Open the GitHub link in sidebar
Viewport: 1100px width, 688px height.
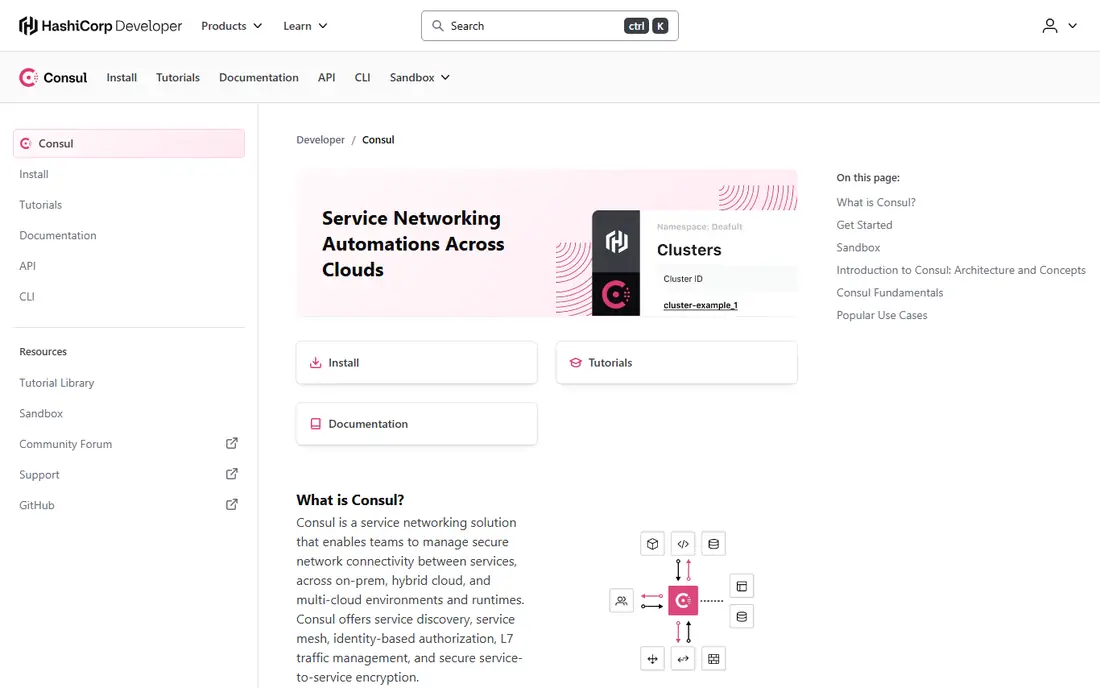[x=36, y=505]
